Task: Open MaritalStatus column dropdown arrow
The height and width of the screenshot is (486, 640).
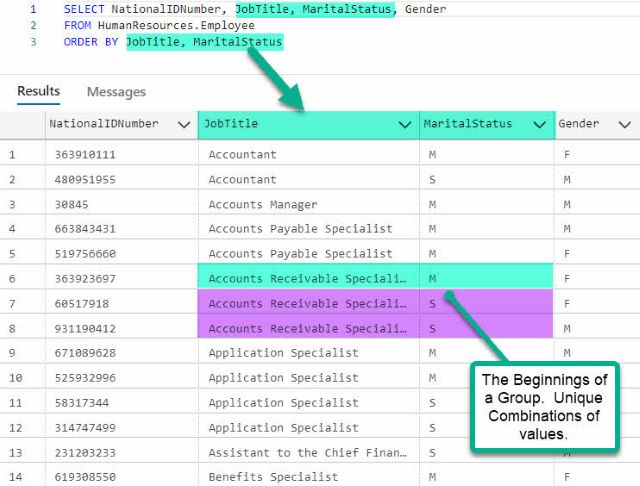Action: (540, 124)
